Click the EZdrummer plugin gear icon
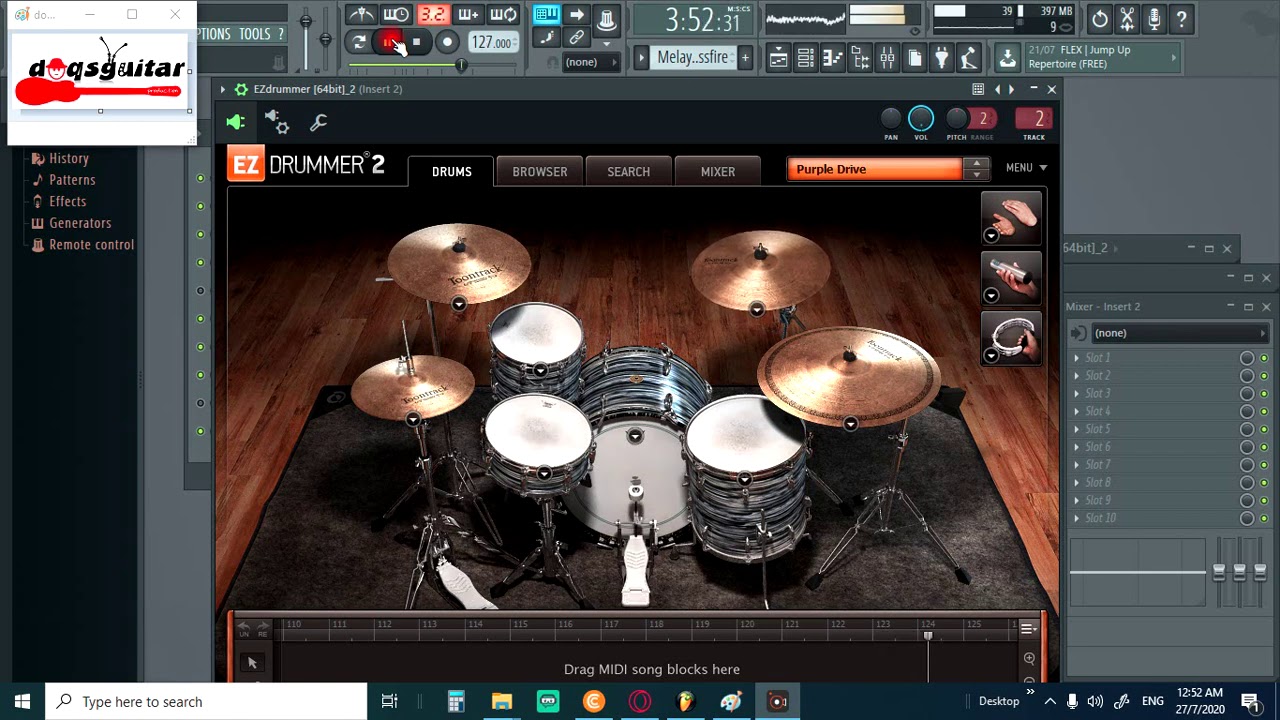Screen dimensions: 1280x720 pos(241,89)
